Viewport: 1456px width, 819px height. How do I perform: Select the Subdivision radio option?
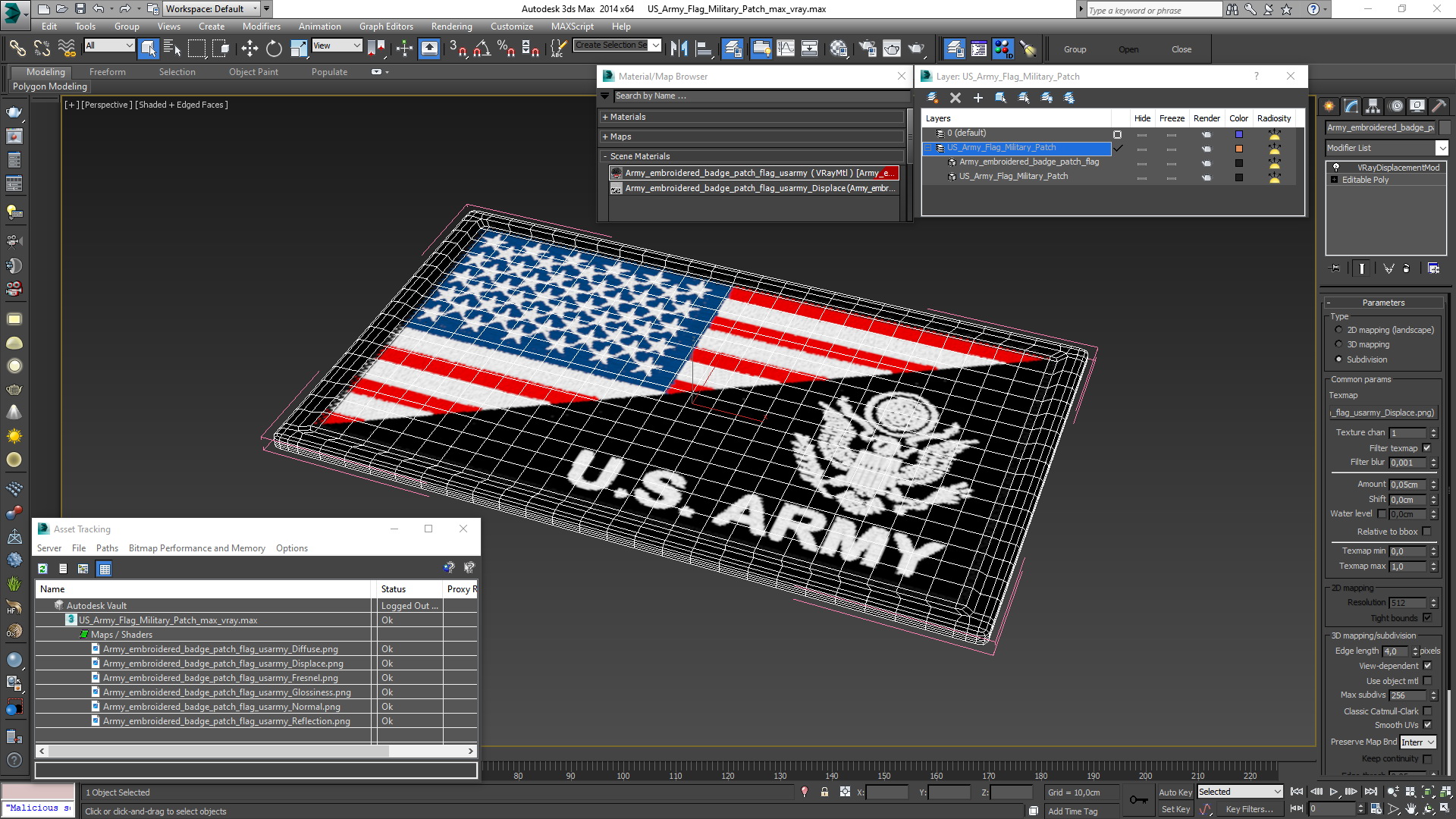(x=1338, y=359)
